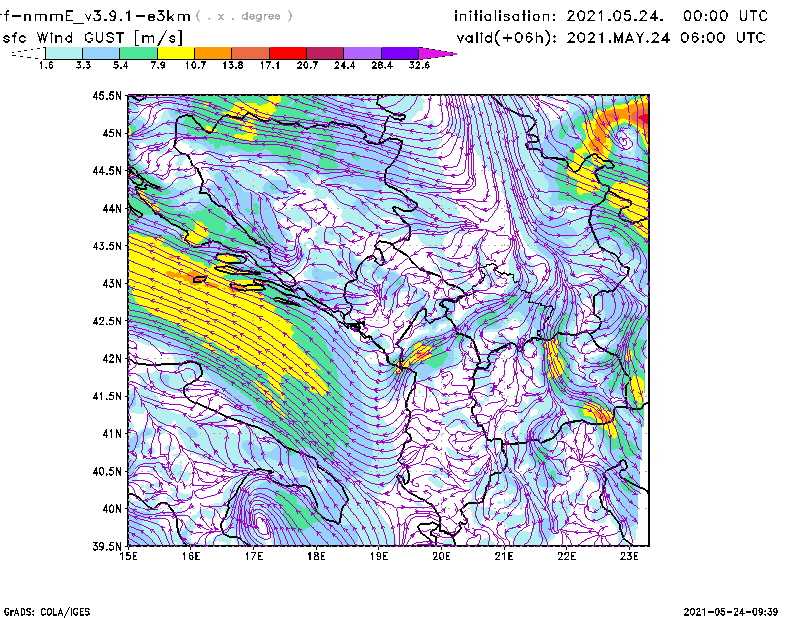The width and height of the screenshot is (800, 618).
Task: Click the 41.5N latitude label
Action: 107,396
